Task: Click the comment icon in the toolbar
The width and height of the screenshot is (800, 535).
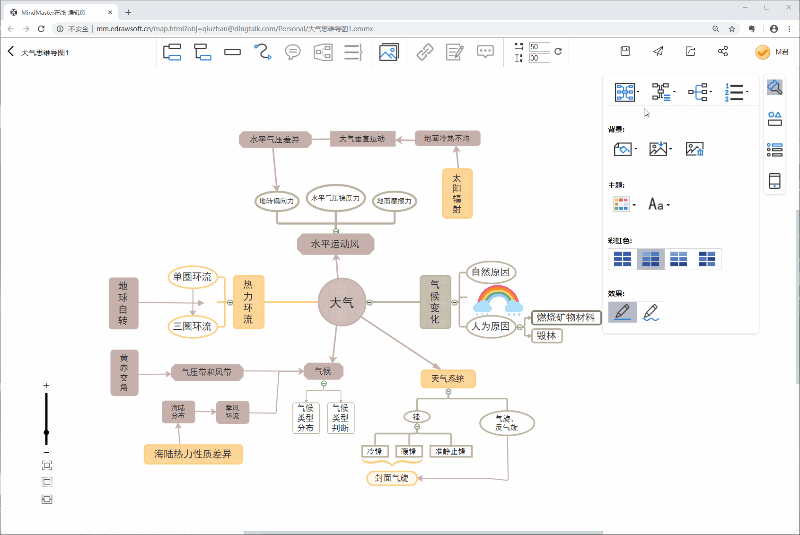Action: click(x=485, y=51)
